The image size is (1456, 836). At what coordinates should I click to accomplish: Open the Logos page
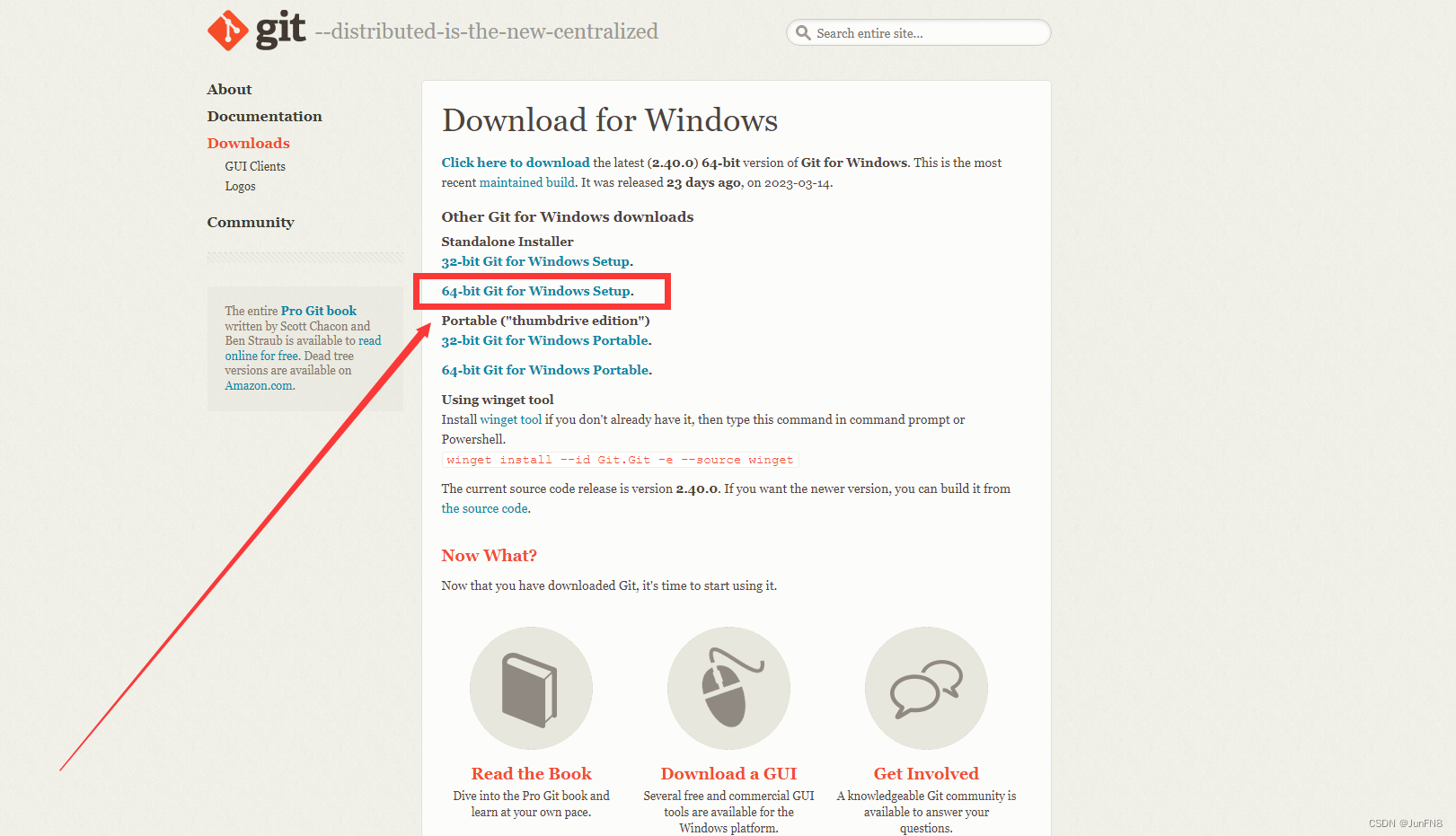click(x=240, y=186)
